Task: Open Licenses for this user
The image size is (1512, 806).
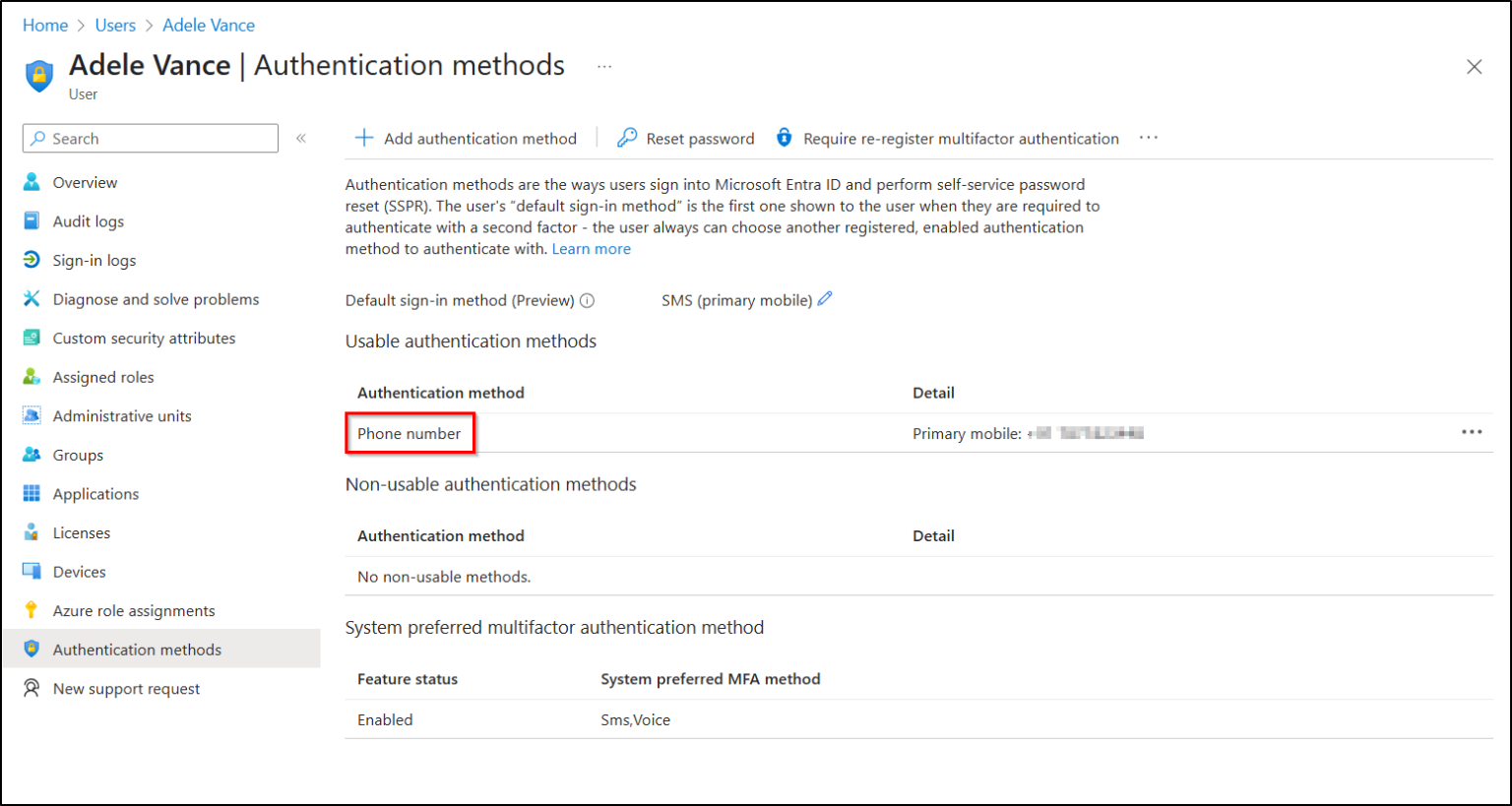Action: tap(81, 532)
